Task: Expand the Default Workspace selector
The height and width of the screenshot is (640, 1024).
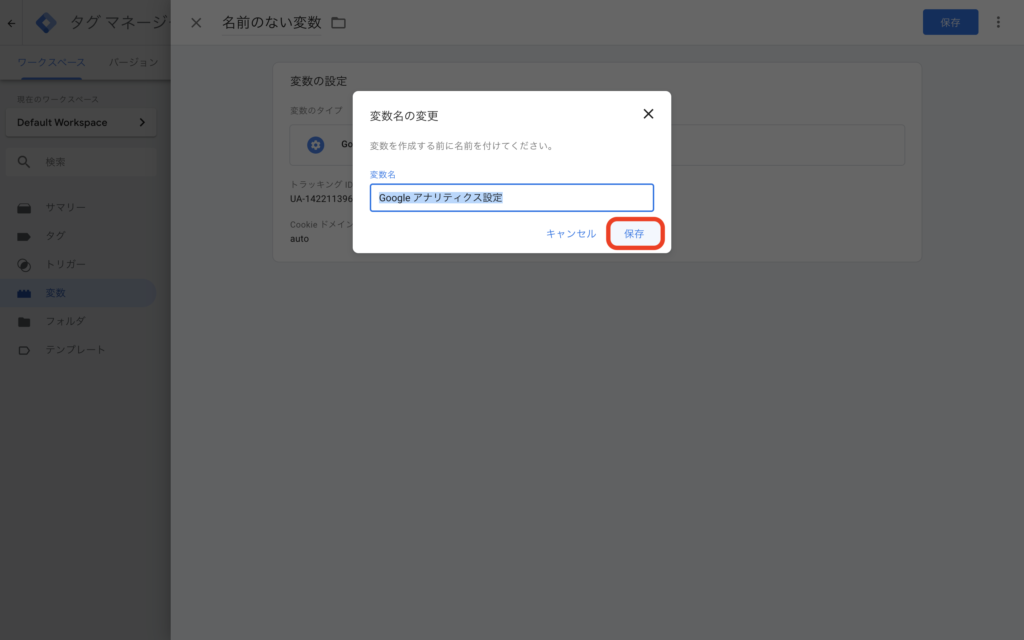Action: [x=81, y=122]
